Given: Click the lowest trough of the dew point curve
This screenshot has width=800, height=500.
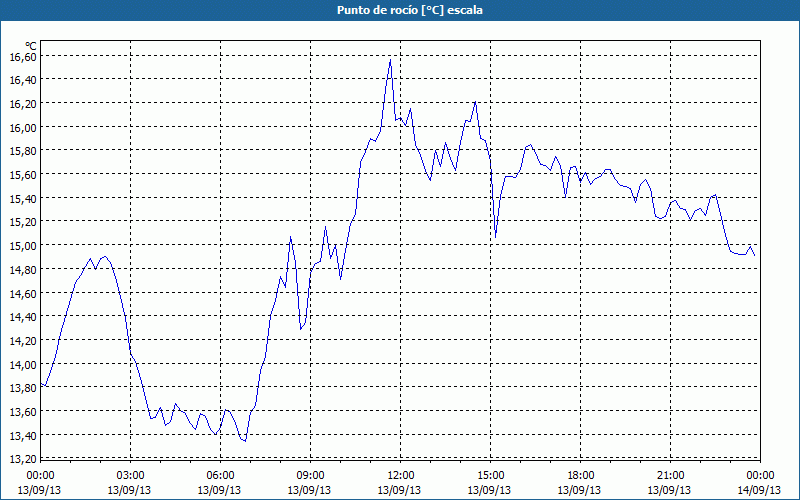Looking at the screenshot, I should click(x=245, y=441).
